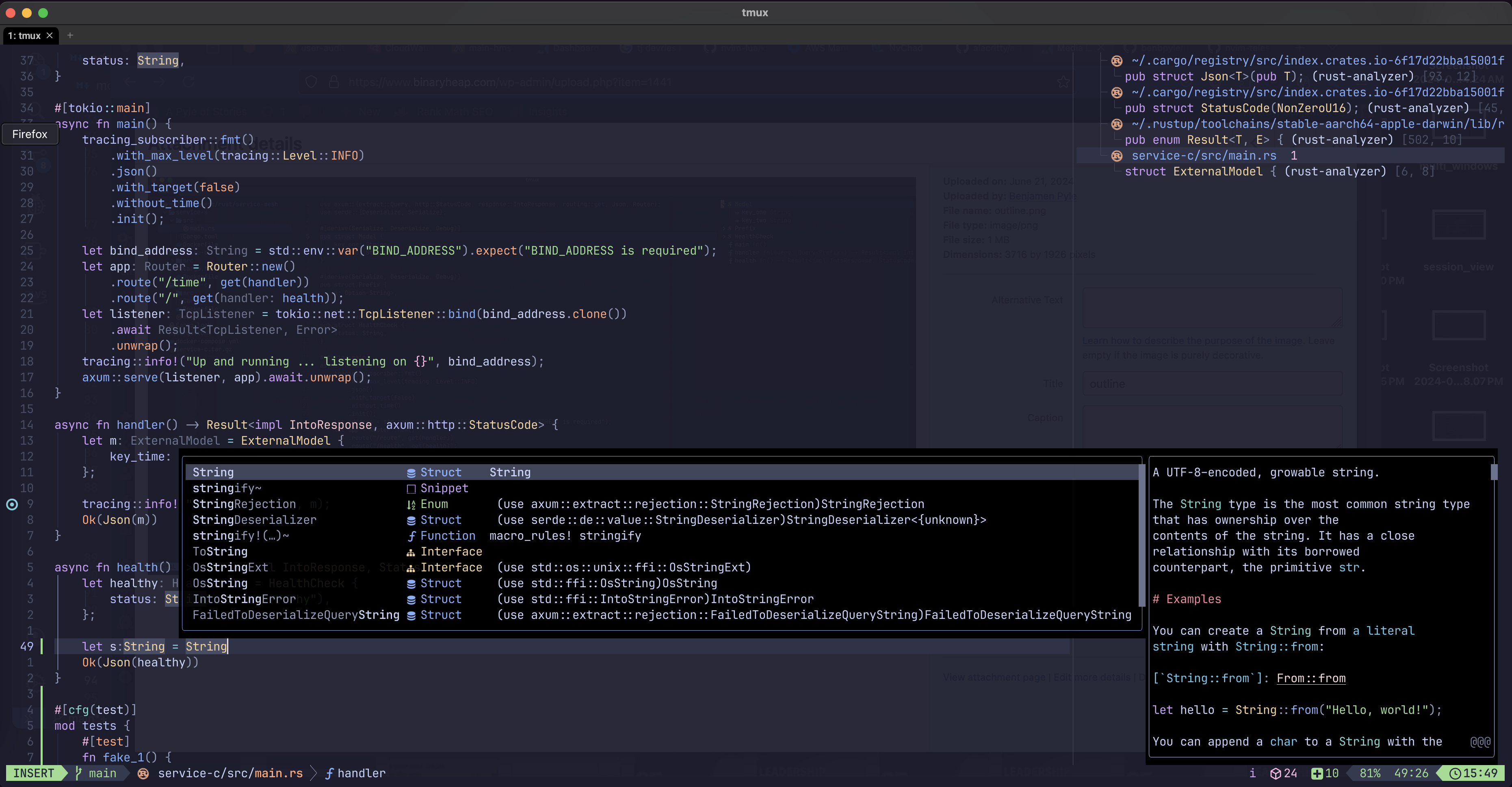Choose the OsString completion entry
1512x787 pixels.
click(220, 584)
